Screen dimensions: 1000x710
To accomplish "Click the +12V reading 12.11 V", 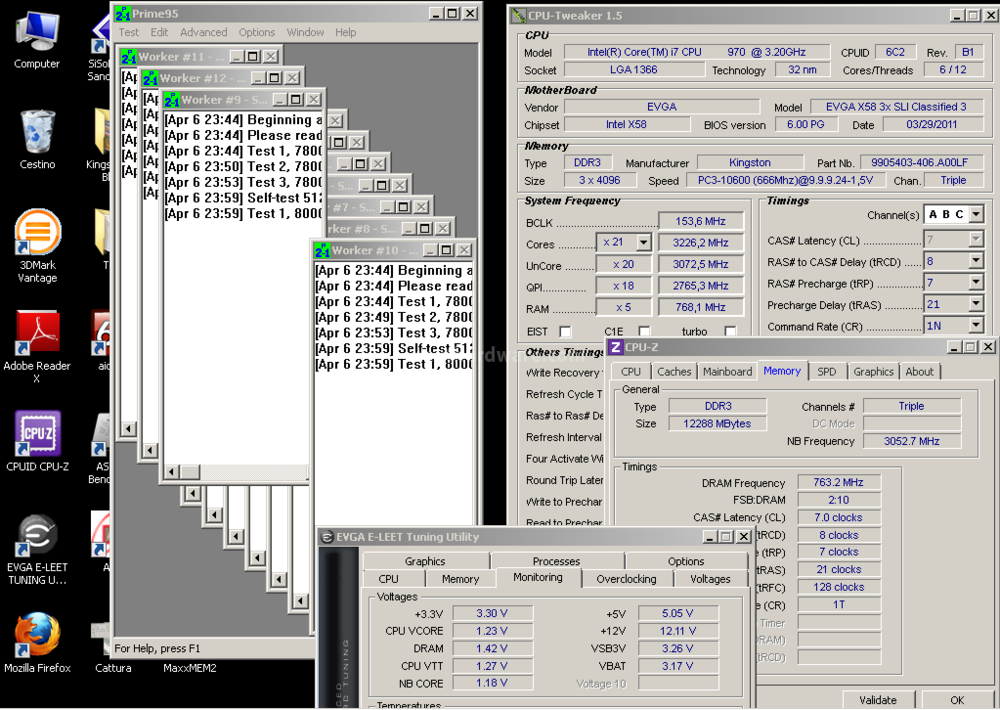I will click(x=678, y=631).
